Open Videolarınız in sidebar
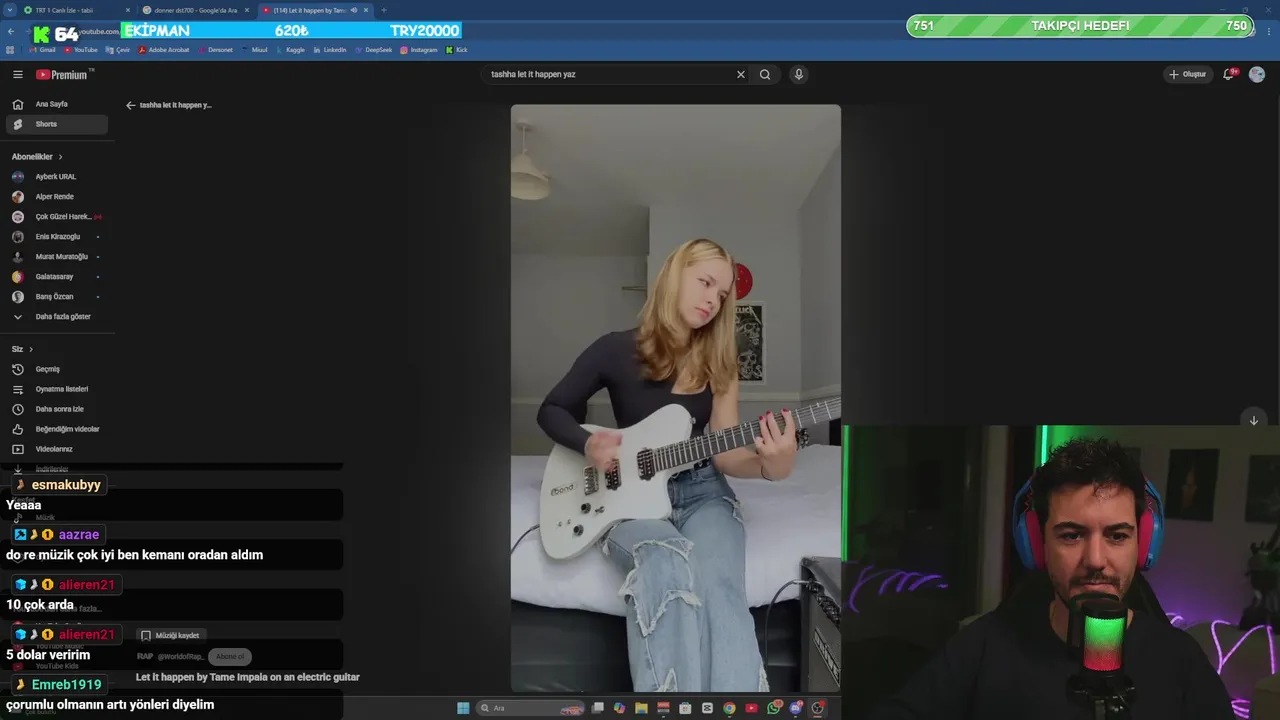This screenshot has width=1280, height=720. pos(57,449)
